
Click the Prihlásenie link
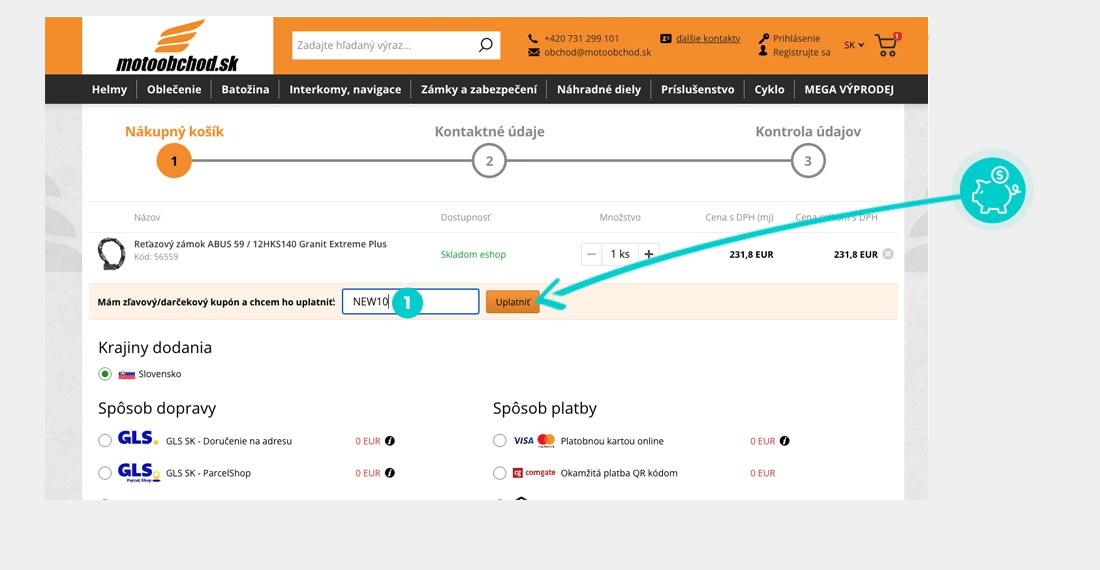796,39
